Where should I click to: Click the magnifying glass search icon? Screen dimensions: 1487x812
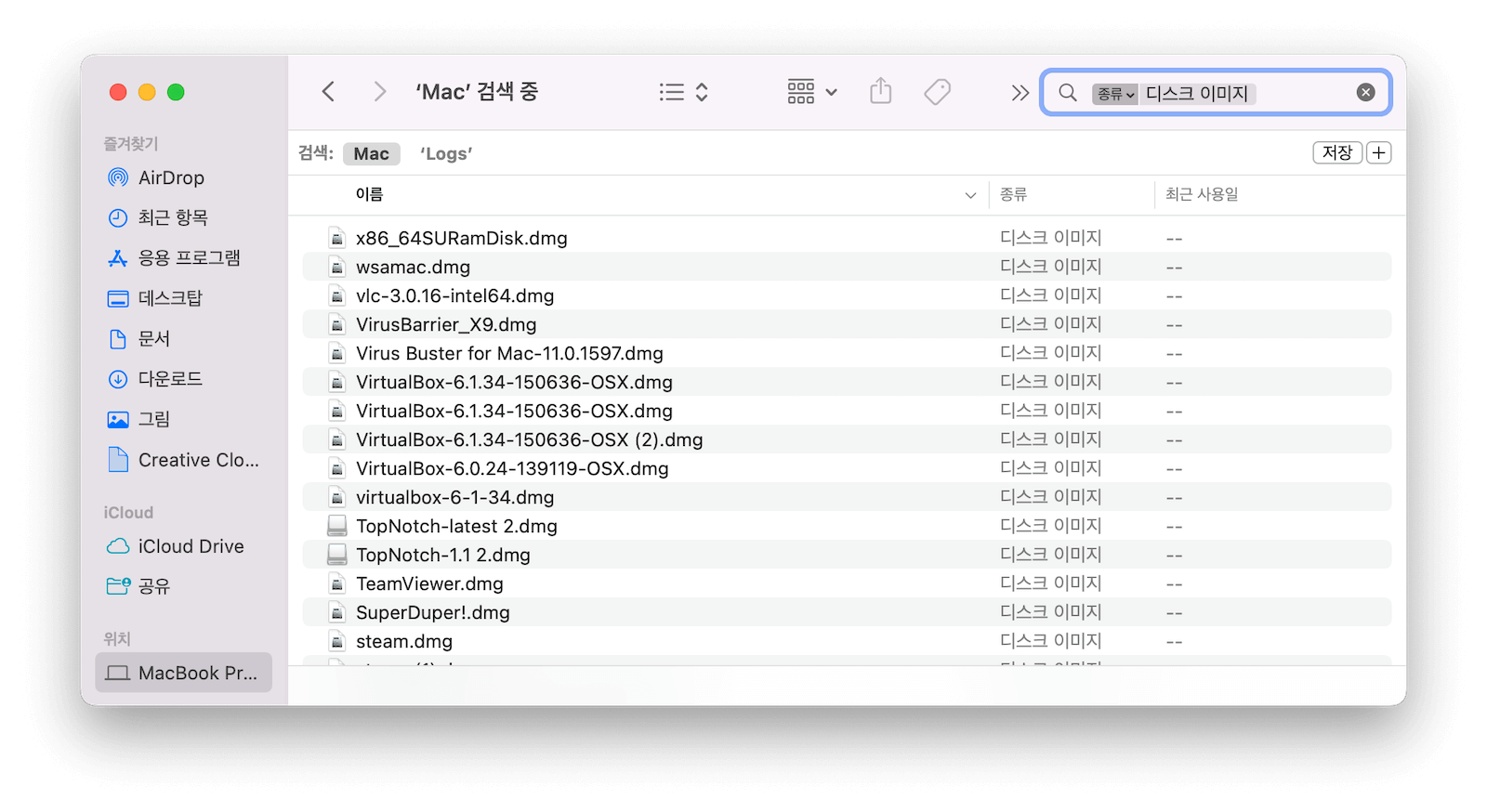point(1068,93)
